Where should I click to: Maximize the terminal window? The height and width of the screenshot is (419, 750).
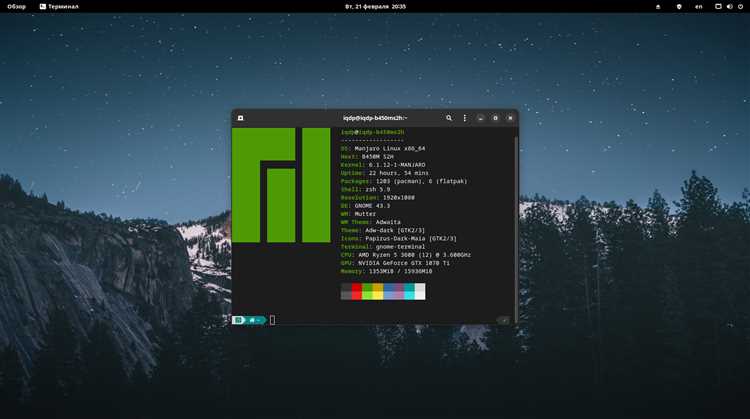click(x=495, y=118)
